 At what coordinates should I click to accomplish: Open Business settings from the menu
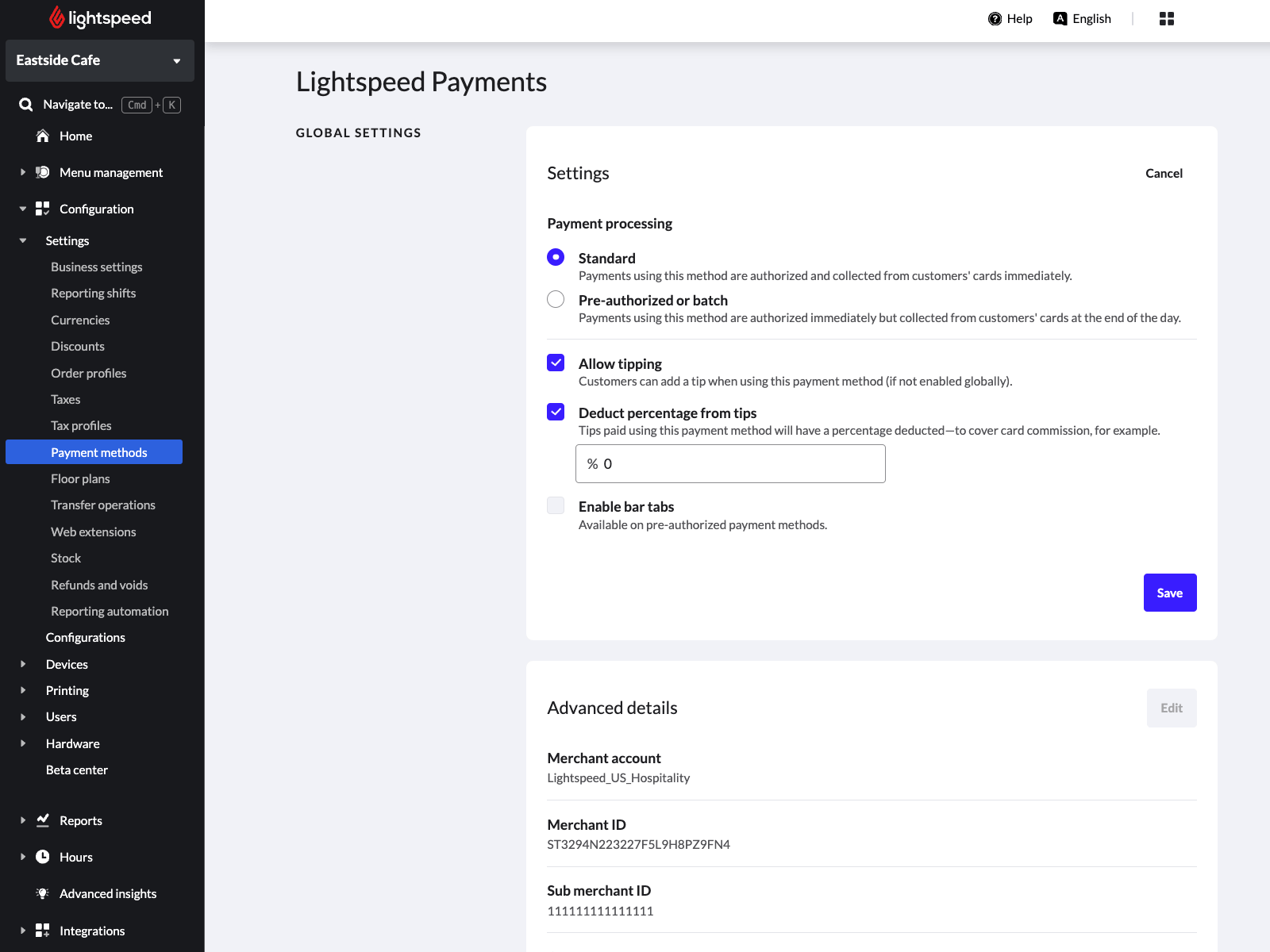tap(96, 267)
